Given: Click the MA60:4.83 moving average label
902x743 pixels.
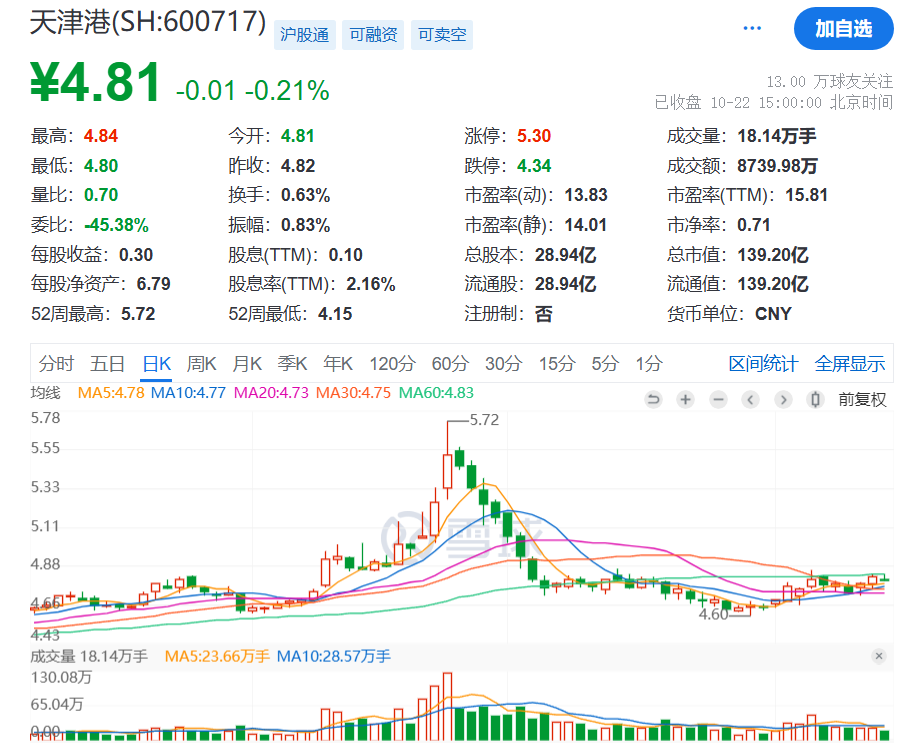Looking at the screenshot, I should [436, 393].
